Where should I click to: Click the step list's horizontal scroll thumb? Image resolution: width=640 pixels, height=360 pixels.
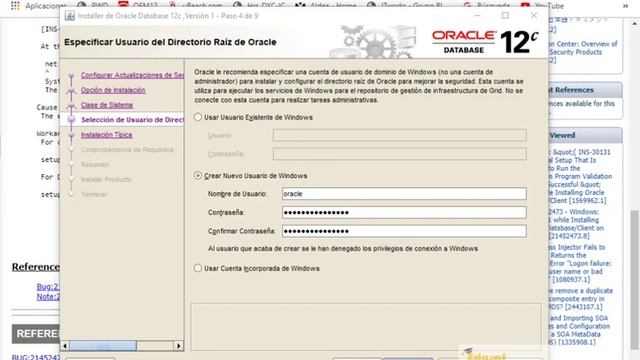103,346
